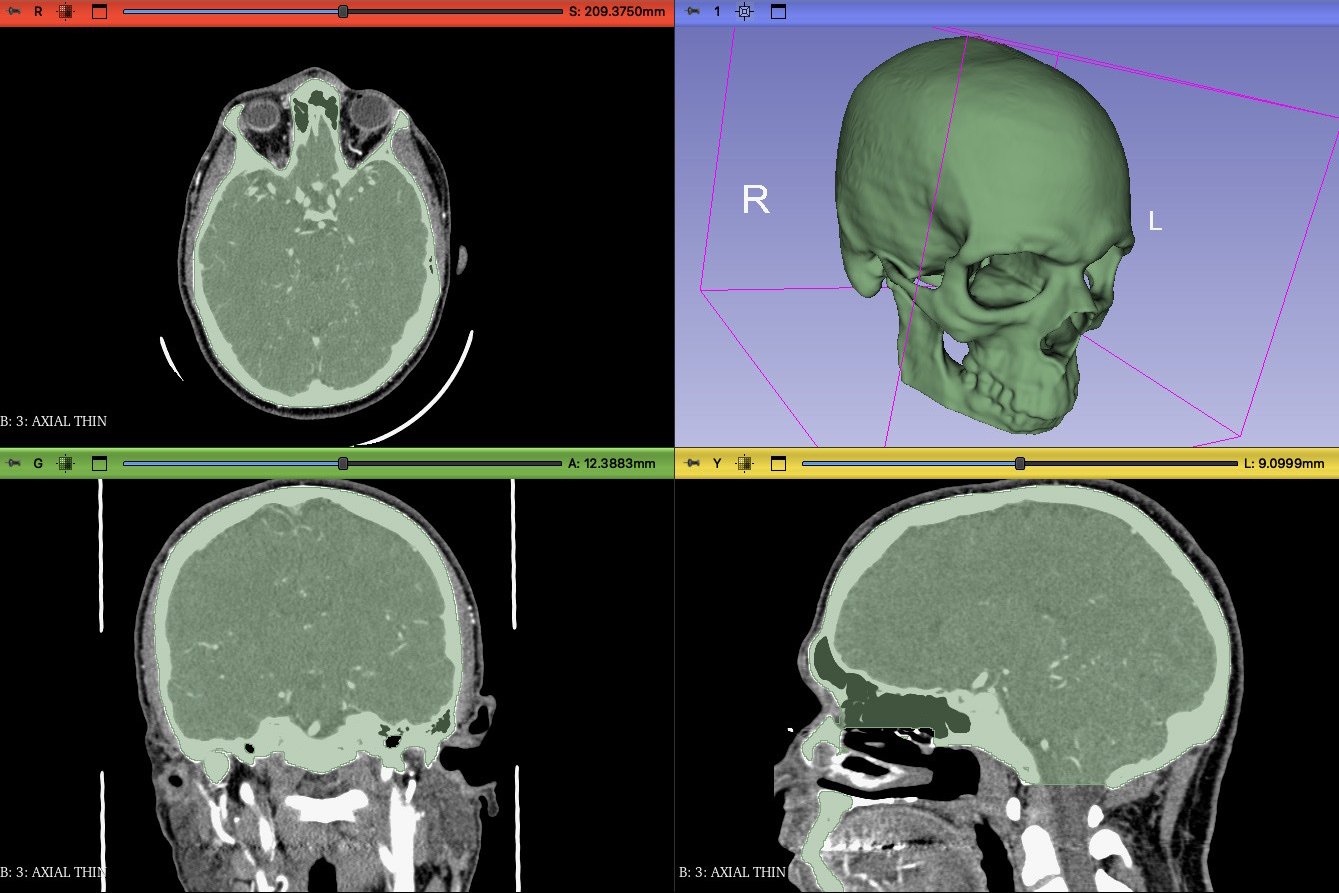
Task: Maximize the green coronal slice view
Action: coord(98,463)
